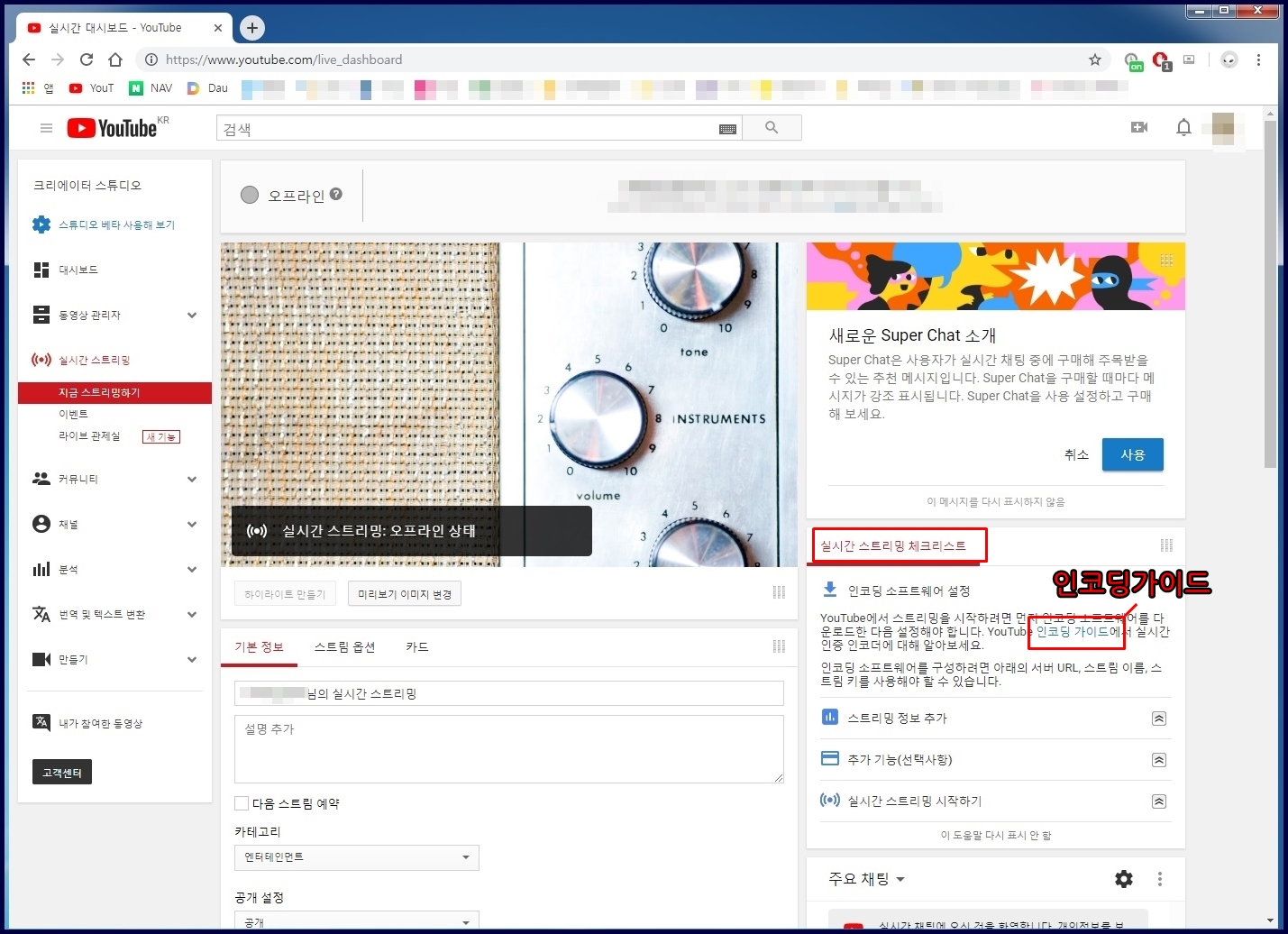1288x934 pixels.
Task: Click the browser address bar
Action: (622, 60)
